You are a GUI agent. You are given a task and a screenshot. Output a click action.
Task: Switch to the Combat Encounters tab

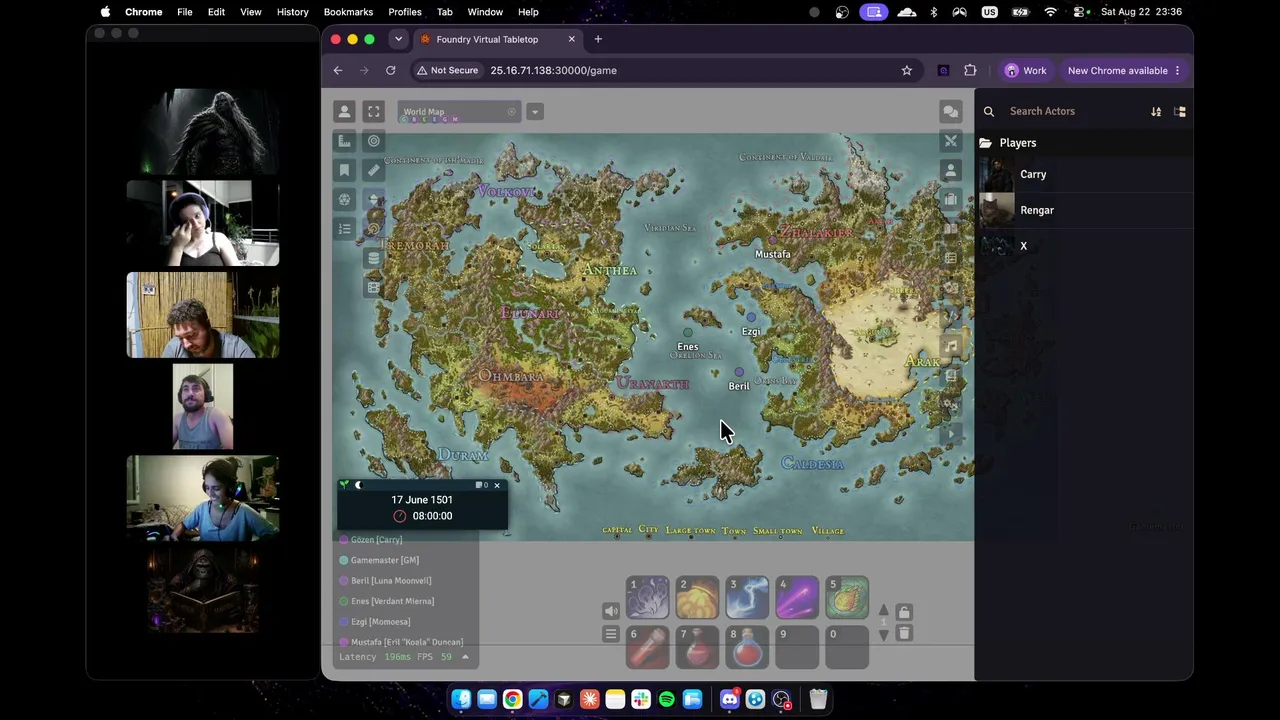click(x=951, y=141)
